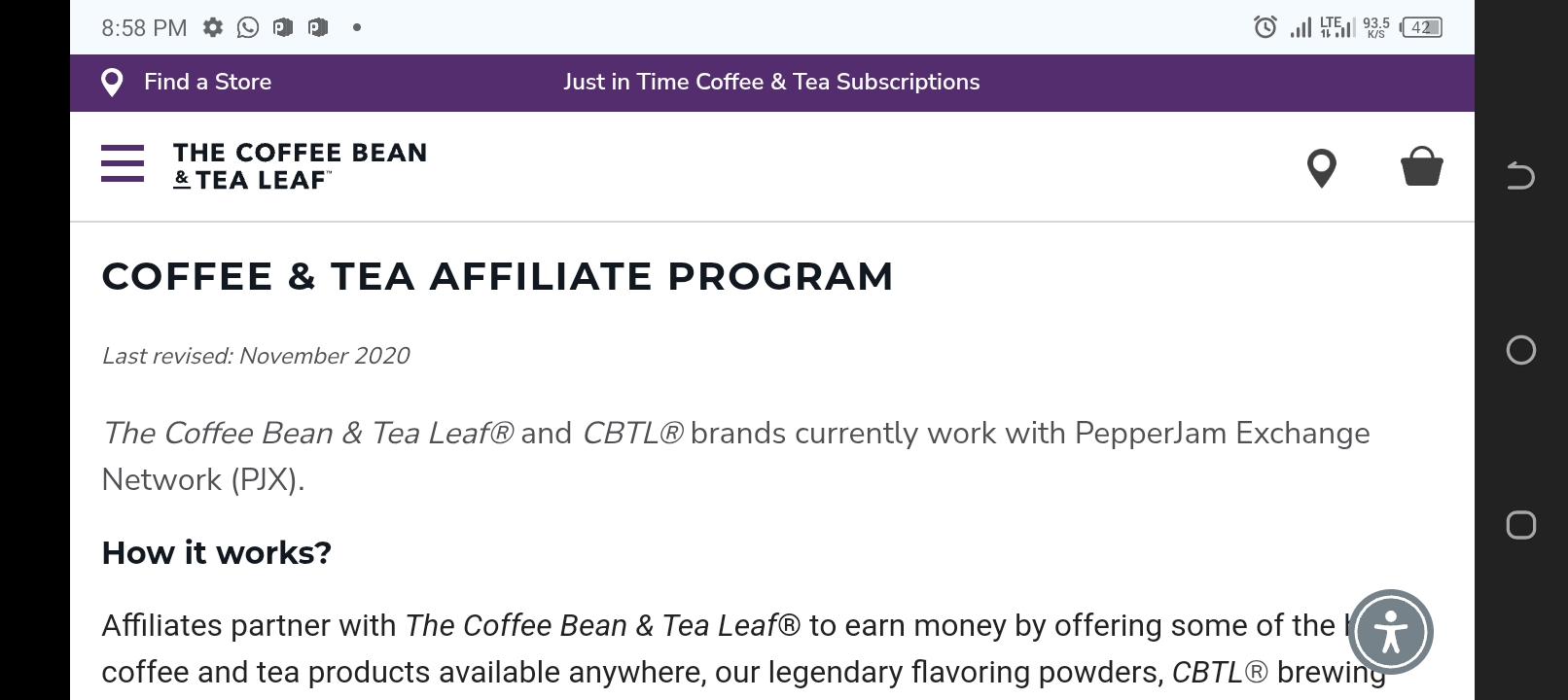Open the purple hamburger menu
This screenshot has height=700, width=1568.
123,163
